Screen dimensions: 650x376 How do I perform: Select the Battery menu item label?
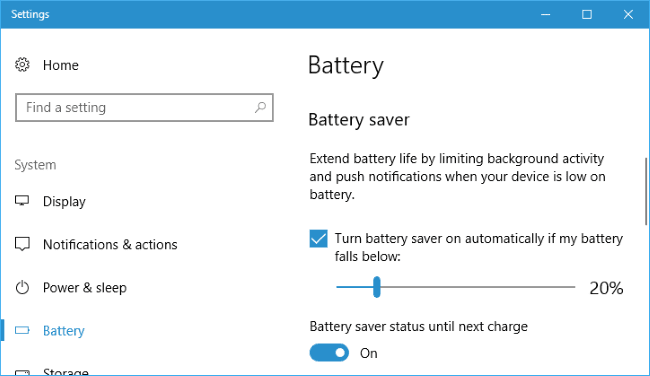pyautogui.click(x=64, y=331)
